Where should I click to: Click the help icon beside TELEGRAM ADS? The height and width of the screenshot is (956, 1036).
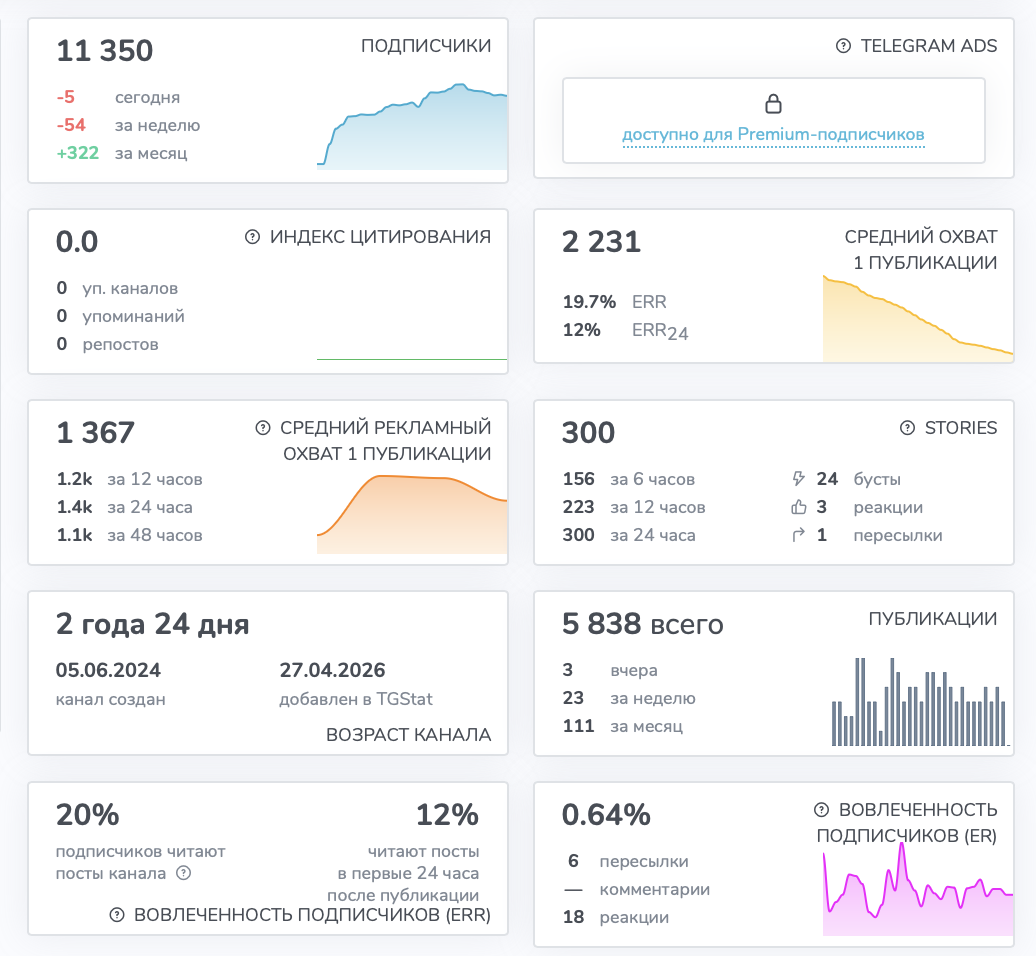pos(843,46)
